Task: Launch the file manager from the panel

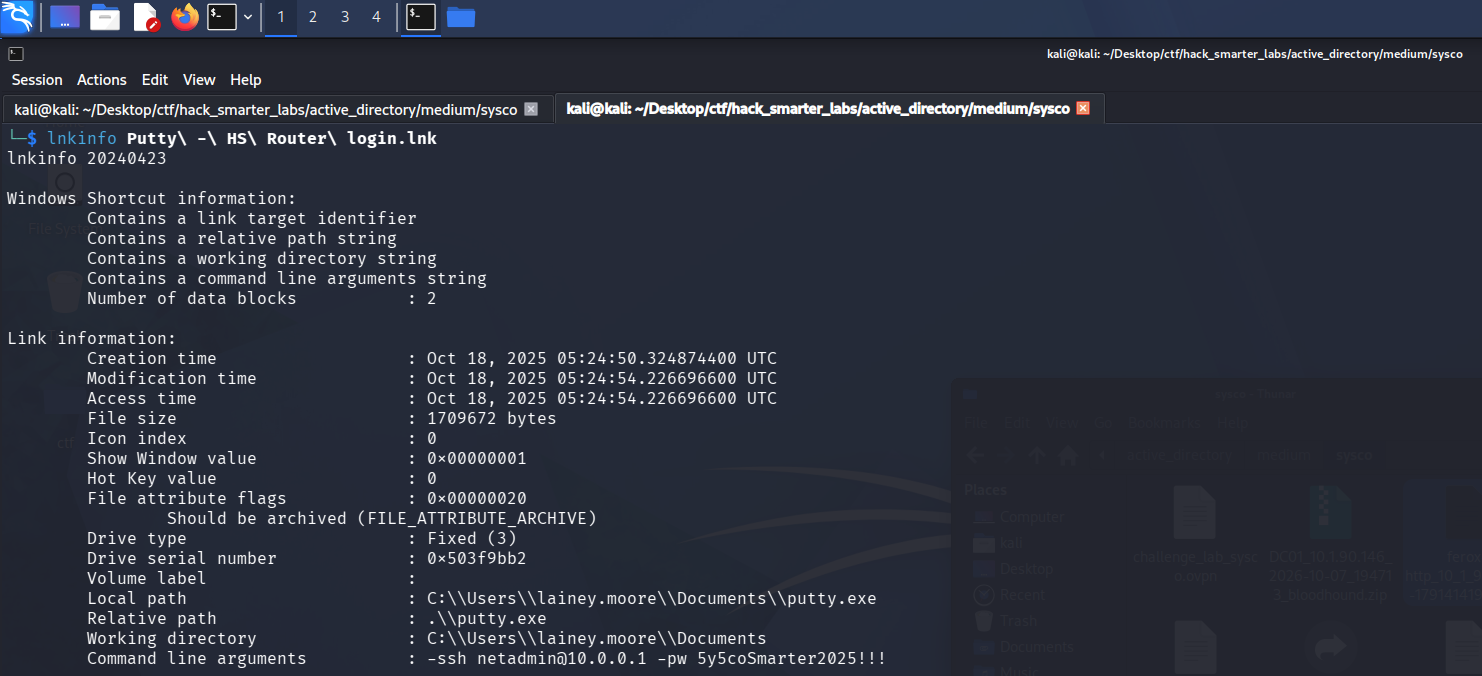Action: pos(105,17)
